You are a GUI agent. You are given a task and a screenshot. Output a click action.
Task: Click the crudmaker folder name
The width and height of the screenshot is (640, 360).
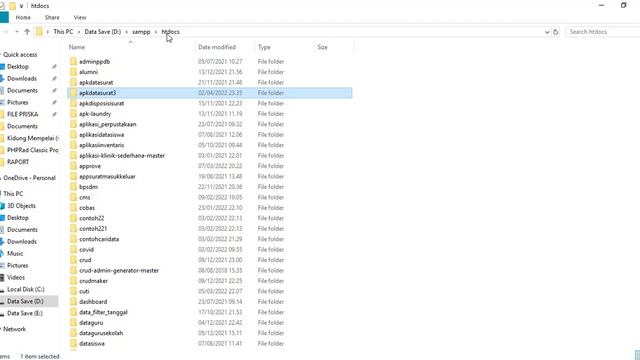coord(93,281)
